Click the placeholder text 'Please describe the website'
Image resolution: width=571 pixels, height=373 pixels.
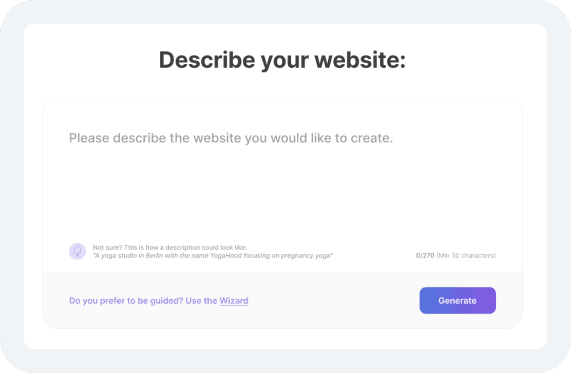point(153,138)
